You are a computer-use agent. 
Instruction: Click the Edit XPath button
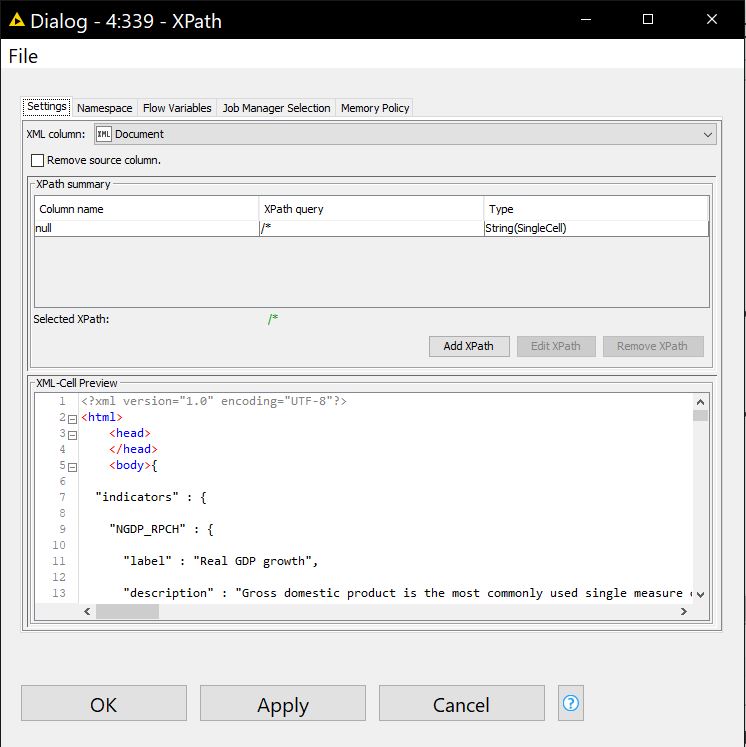(x=556, y=346)
